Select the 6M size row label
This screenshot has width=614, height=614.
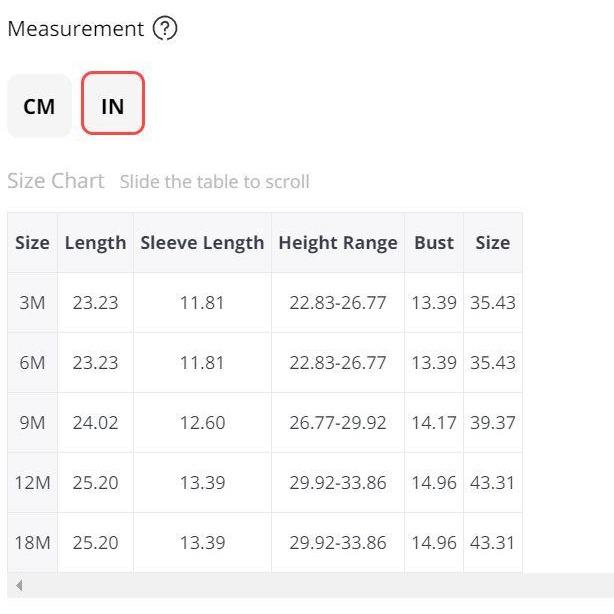tap(33, 363)
